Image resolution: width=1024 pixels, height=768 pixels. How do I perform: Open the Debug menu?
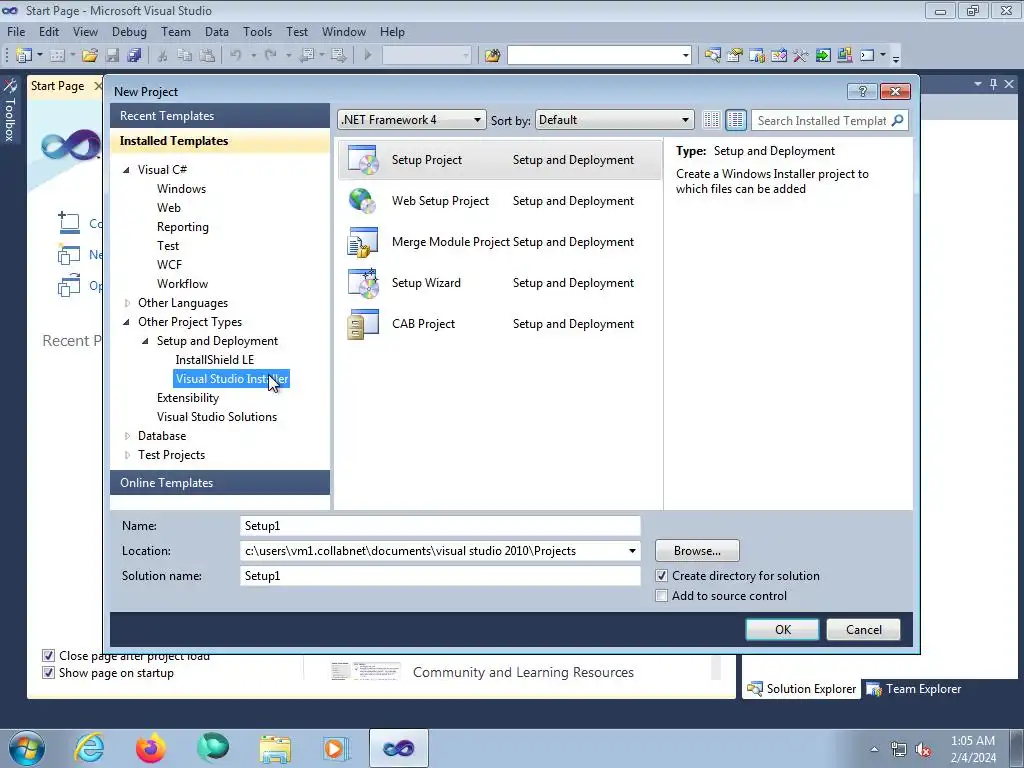[x=129, y=32]
